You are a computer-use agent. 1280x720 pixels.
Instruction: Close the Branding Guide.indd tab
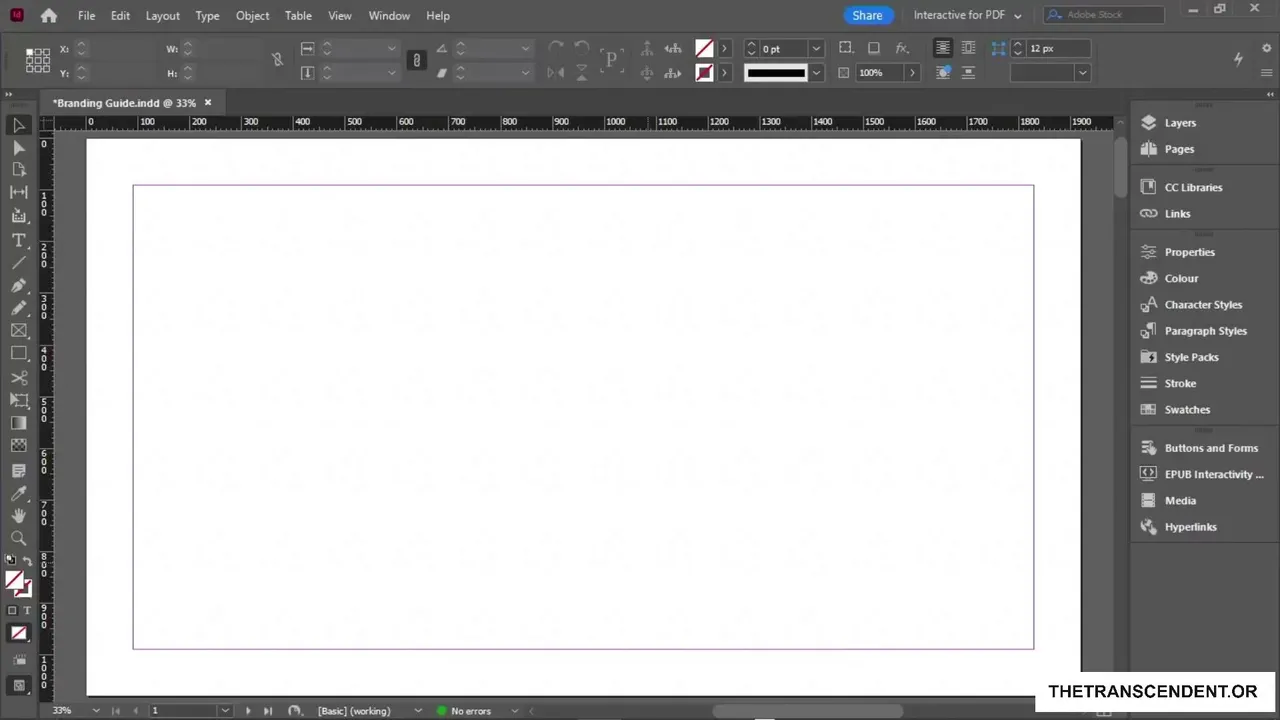point(208,102)
